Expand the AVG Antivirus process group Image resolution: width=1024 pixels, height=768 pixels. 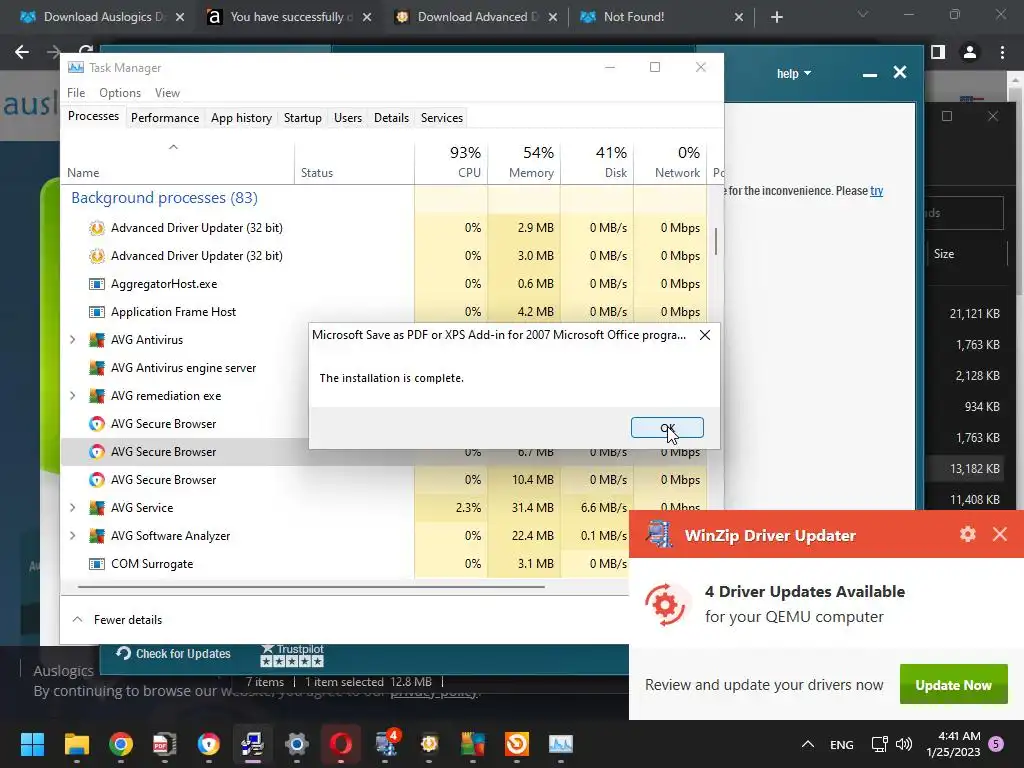(x=72, y=340)
